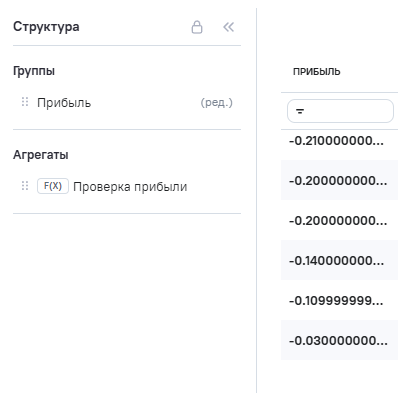Select the row with value -0.109999999…
398x393 pixels.
(x=339, y=300)
